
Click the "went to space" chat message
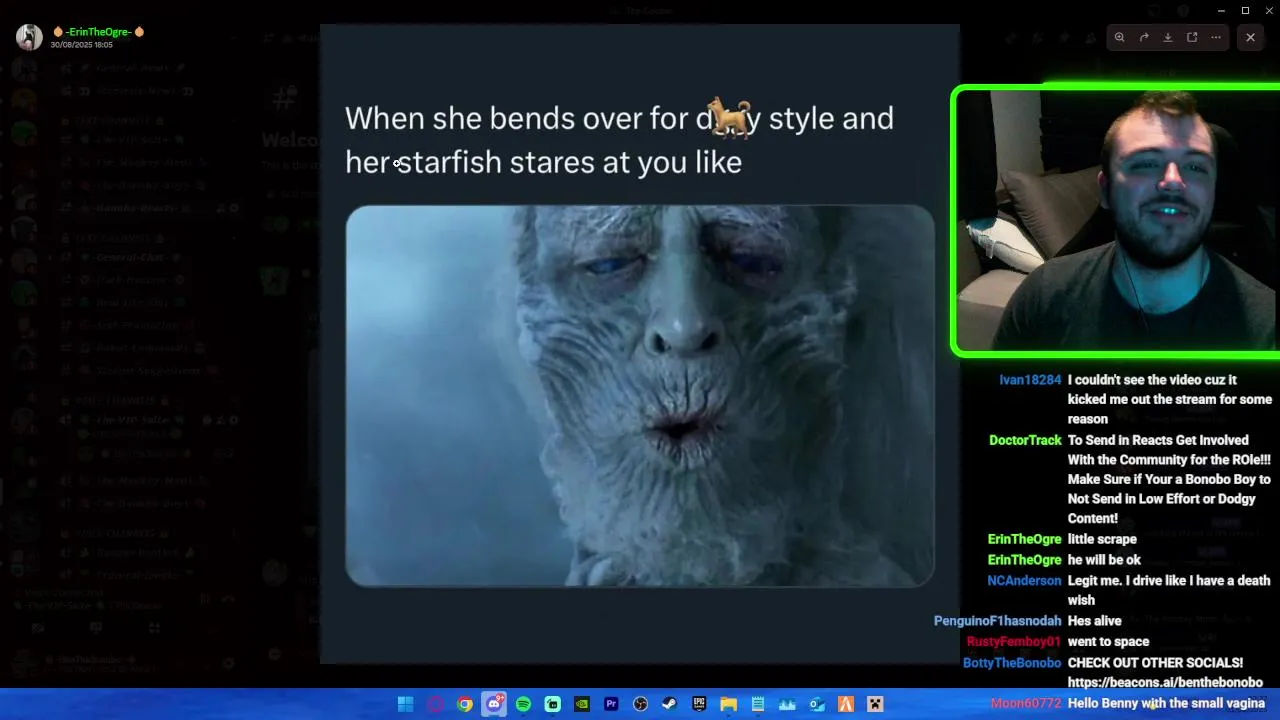click(x=1108, y=642)
